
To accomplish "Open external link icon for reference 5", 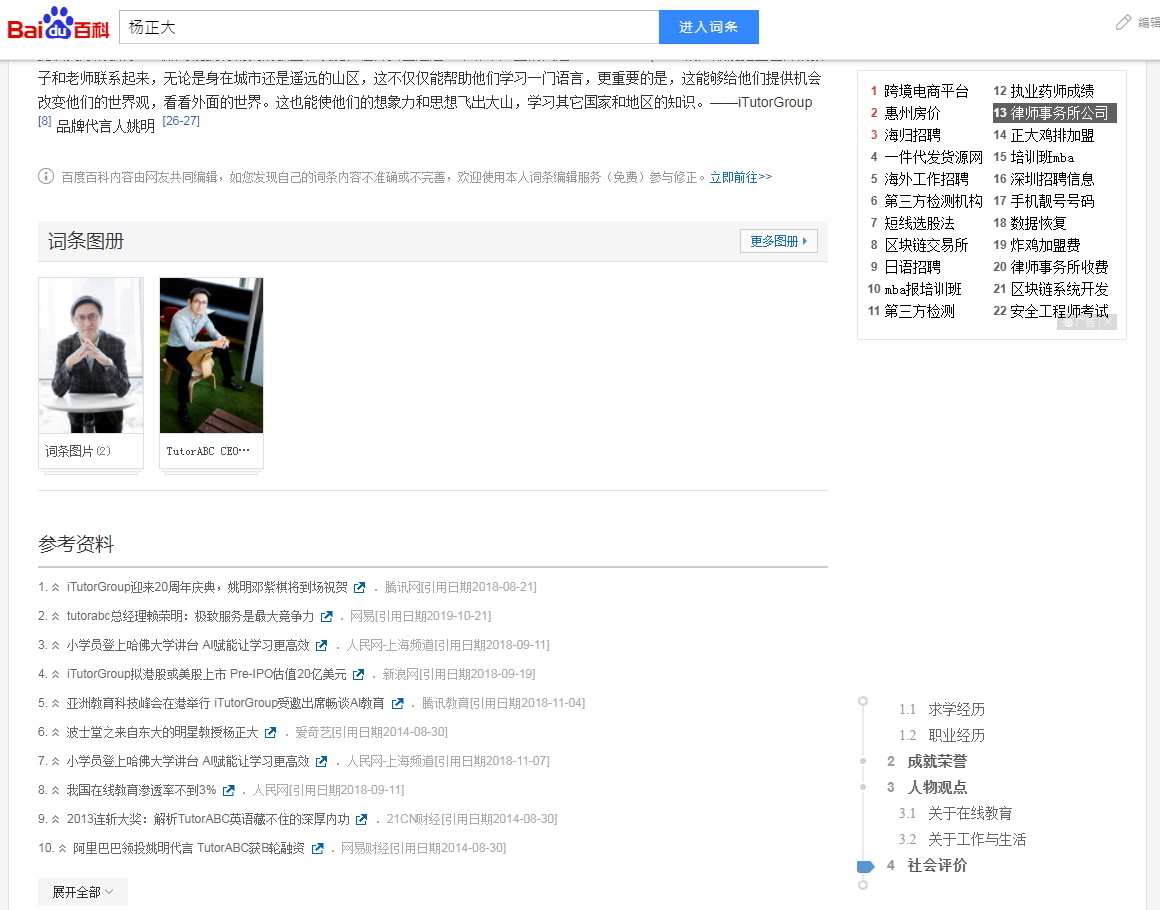I will point(397,703).
